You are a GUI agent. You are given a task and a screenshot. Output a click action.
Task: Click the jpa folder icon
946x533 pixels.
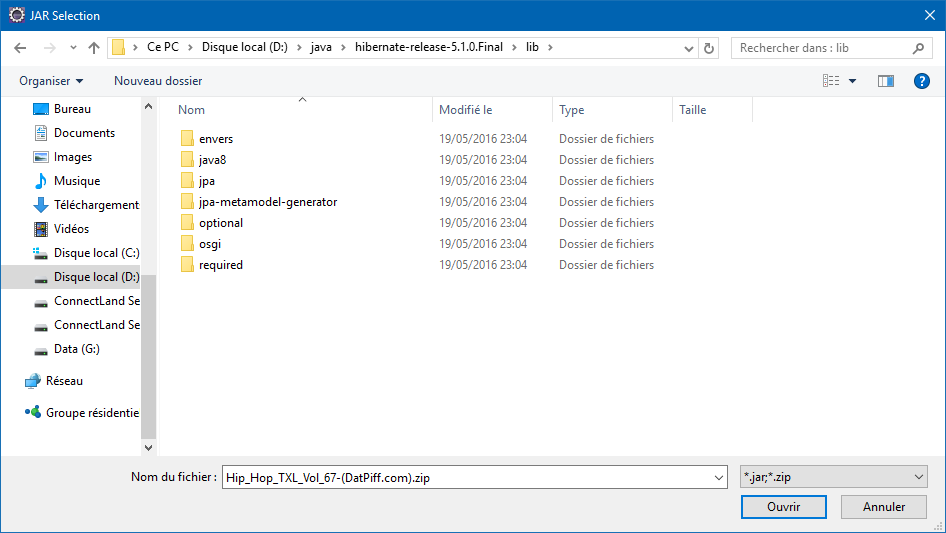(x=187, y=180)
